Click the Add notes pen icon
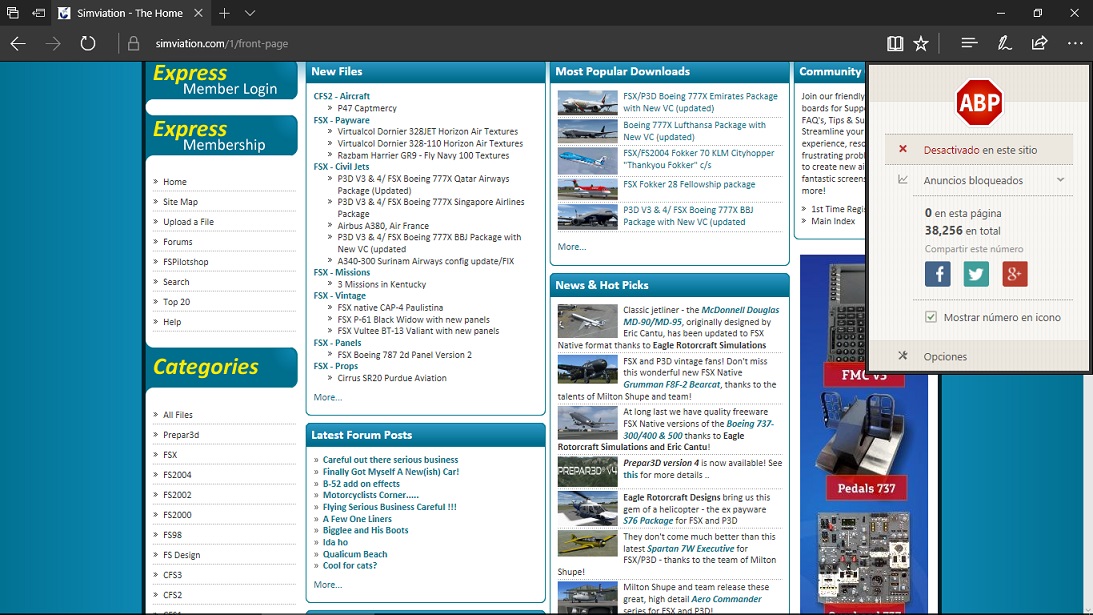 1004,43
